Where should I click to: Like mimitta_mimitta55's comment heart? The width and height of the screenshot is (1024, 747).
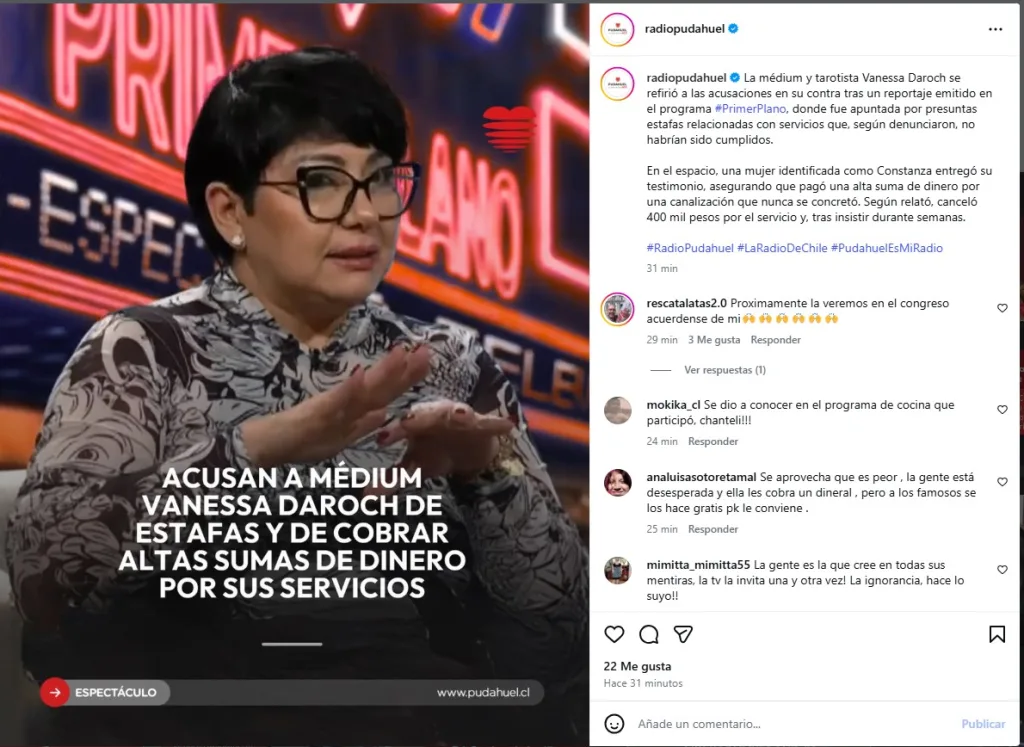[1002, 570]
